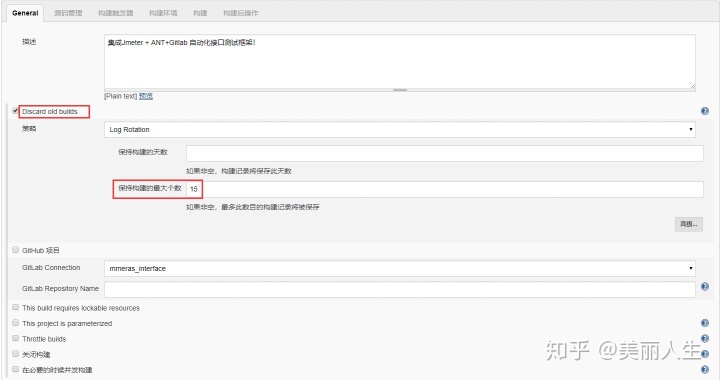Show help icon for Throttle builds
Screen dimensions: 720x380
(705, 339)
